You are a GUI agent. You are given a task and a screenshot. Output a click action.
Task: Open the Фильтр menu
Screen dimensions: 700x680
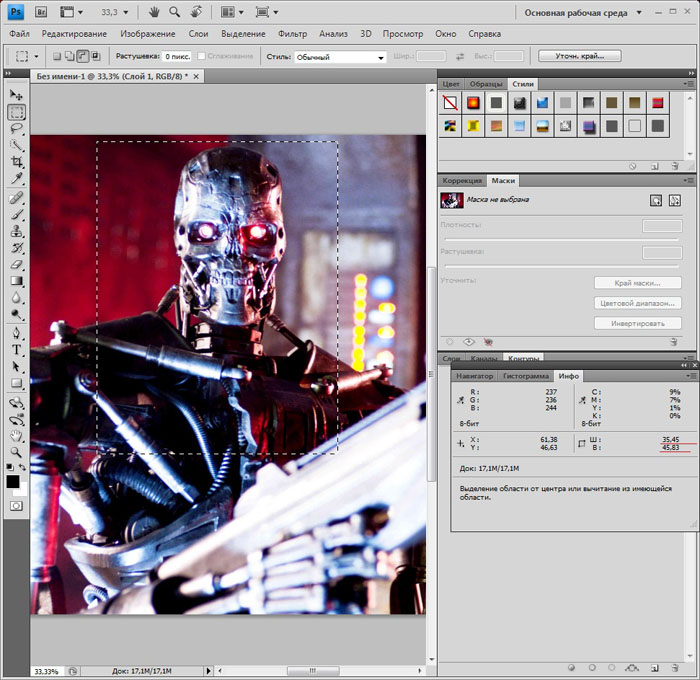point(292,34)
